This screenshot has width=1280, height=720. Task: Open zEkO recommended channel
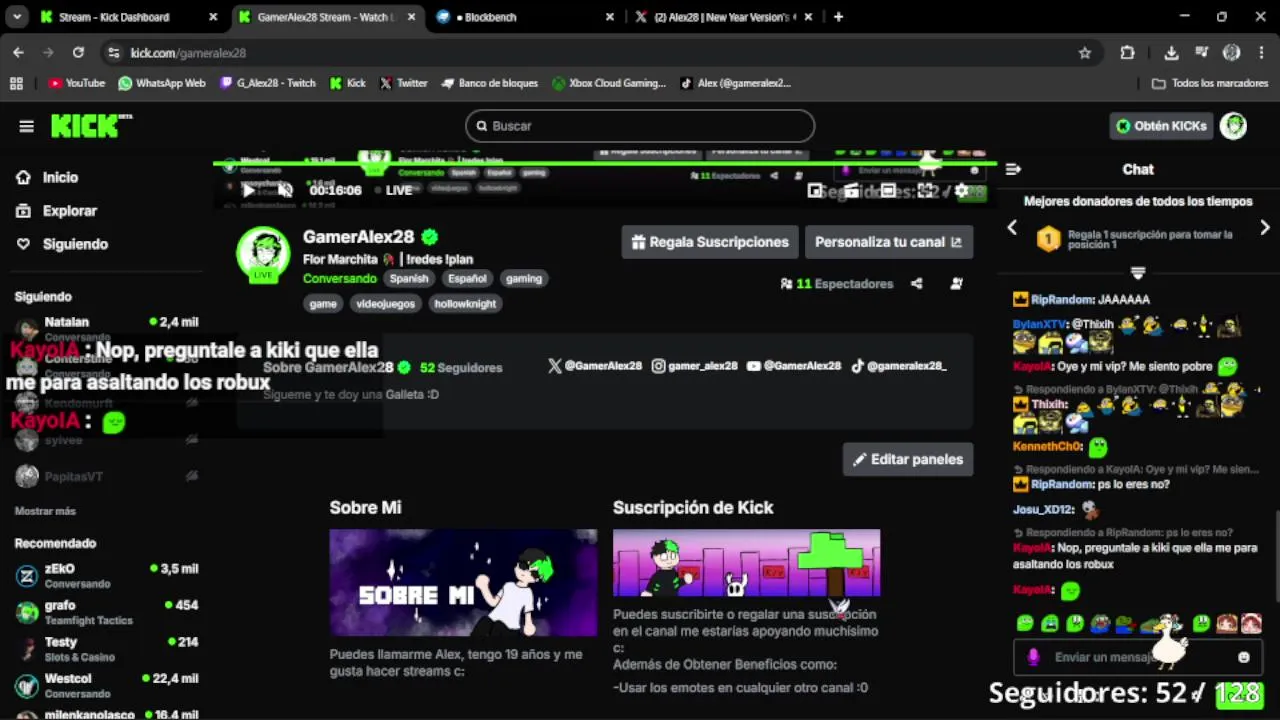106,576
